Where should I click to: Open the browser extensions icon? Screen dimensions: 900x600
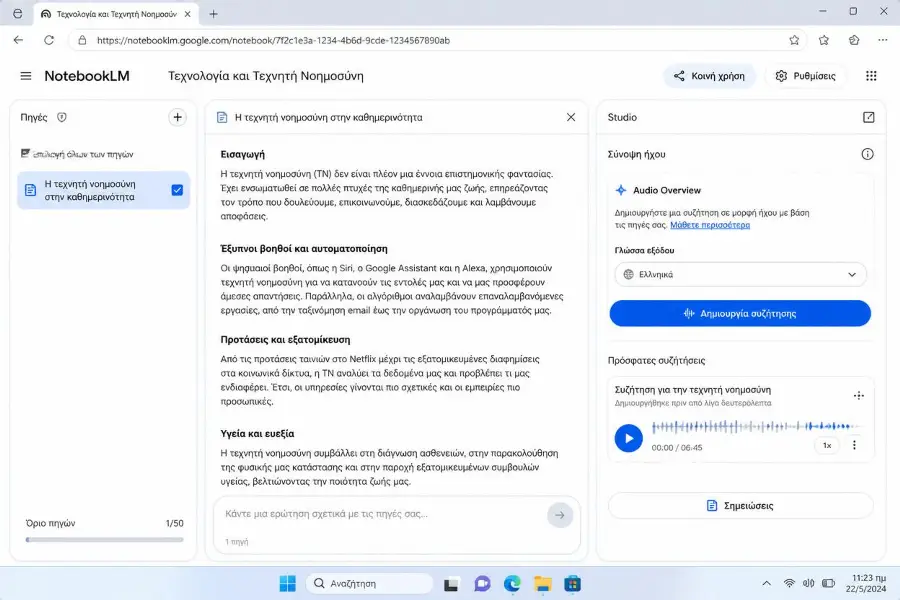(x=854, y=40)
